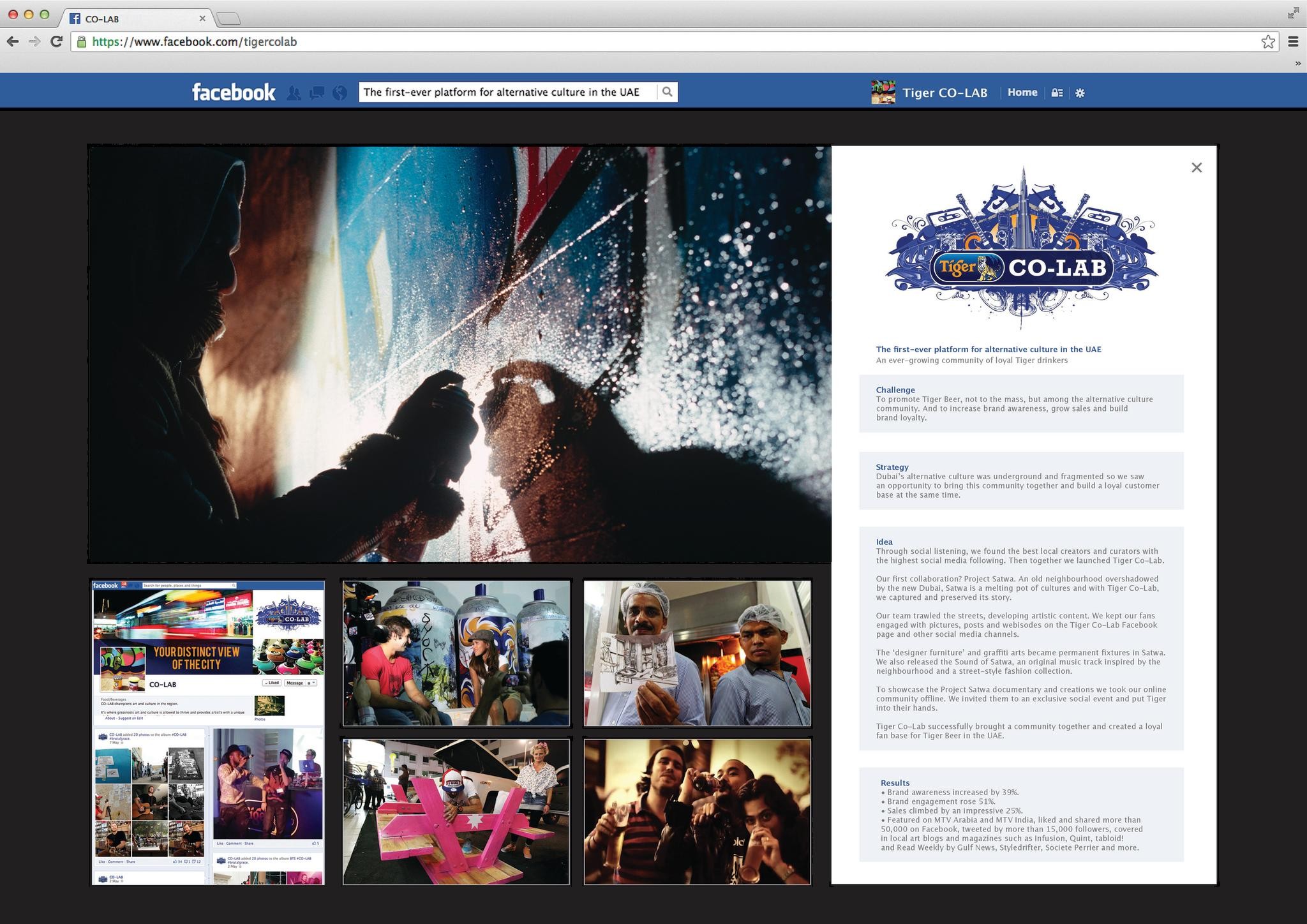This screenshot has height=924, width=1307.
Task: Open the friends drinking beer thumbnail
Action: pyautogui.click(x=698, y=812)
